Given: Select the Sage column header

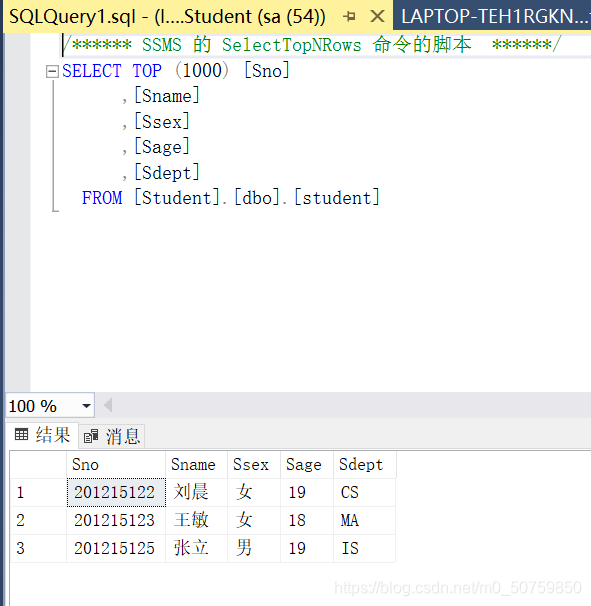Looking at the screenshot, I should 307,465.
